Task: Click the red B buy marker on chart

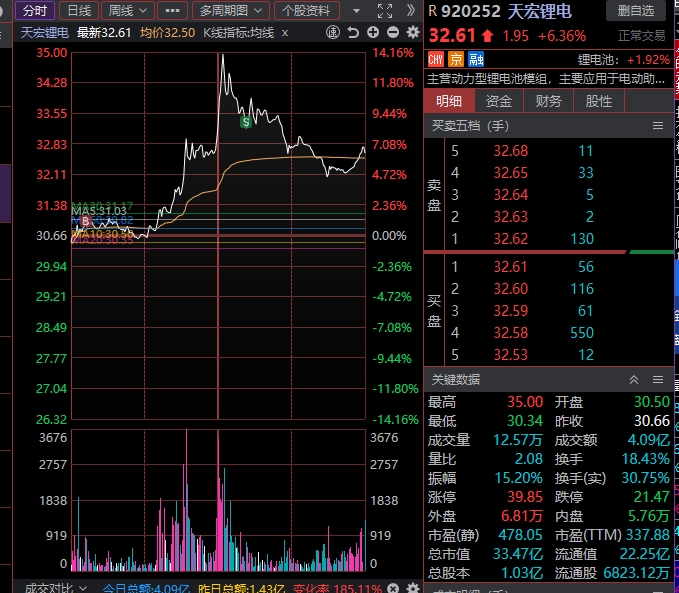Action: click(85, 221)
